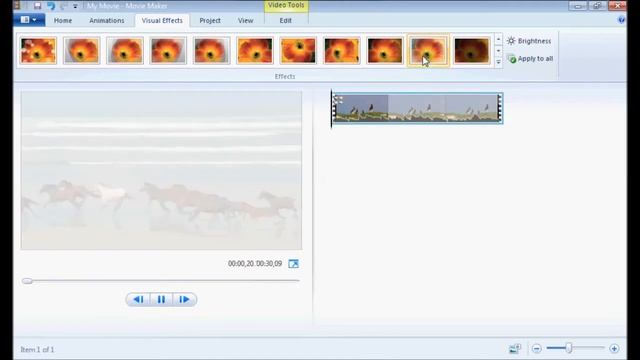Apply the fourth effect thumbnail in the gallery
This screenshot has height=360, width=640.
click(x=168, y=50)
